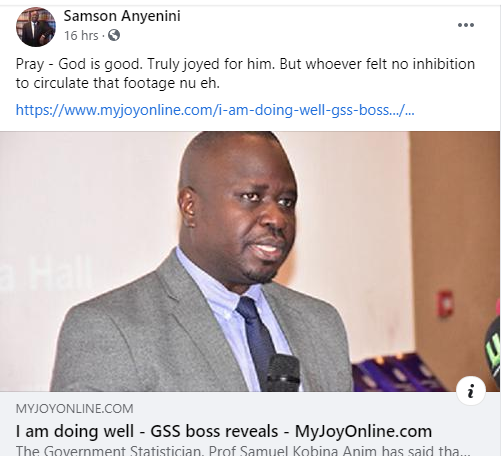This screenshot has height=456, width=501.
Task: Click the red fire alarm on wall
Action: tap(445, 303)
